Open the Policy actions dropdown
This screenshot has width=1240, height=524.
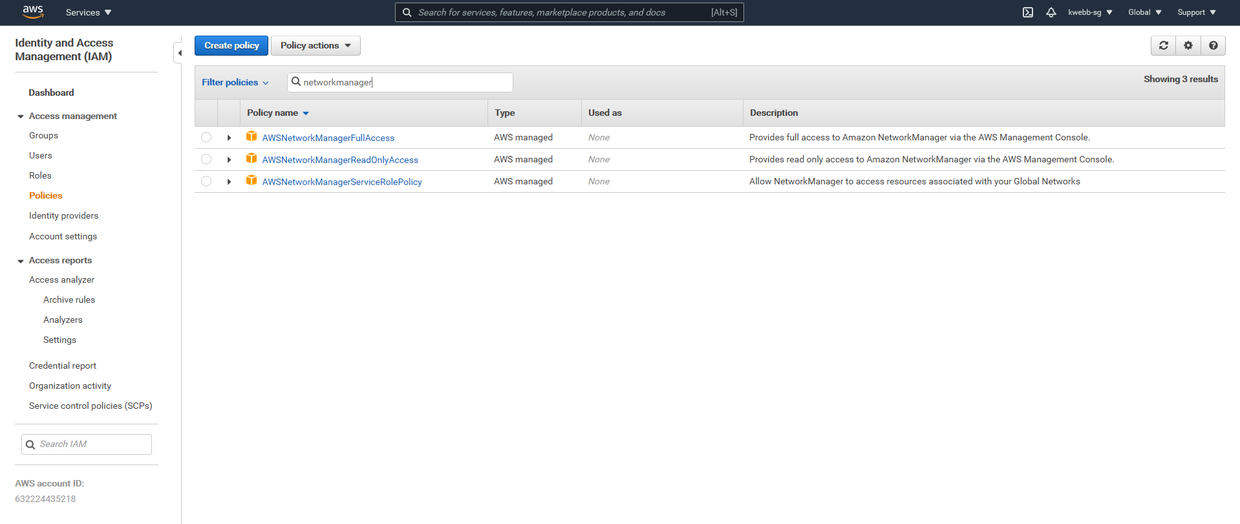(316, 45)
